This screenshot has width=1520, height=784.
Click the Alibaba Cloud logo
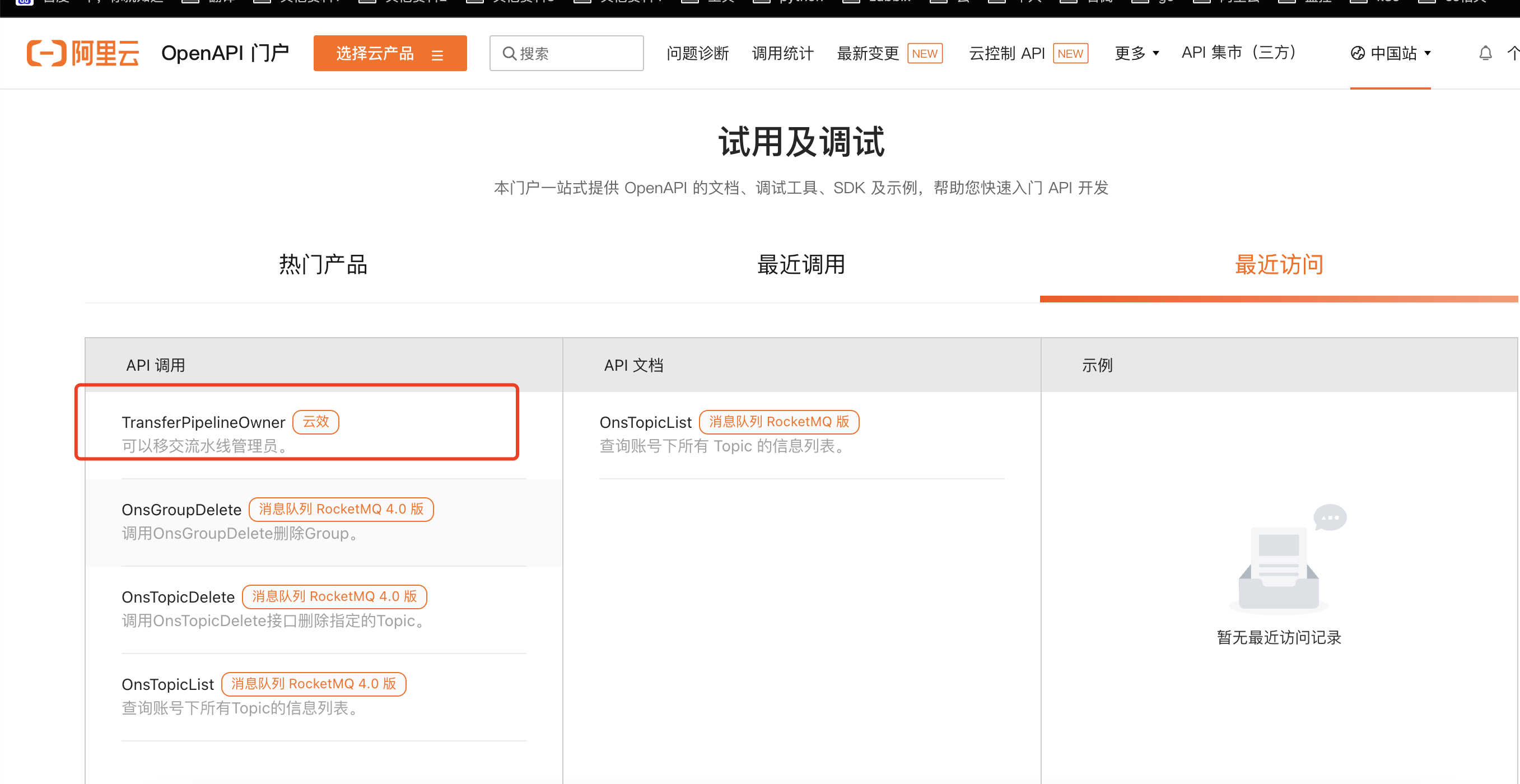(83, 53)
